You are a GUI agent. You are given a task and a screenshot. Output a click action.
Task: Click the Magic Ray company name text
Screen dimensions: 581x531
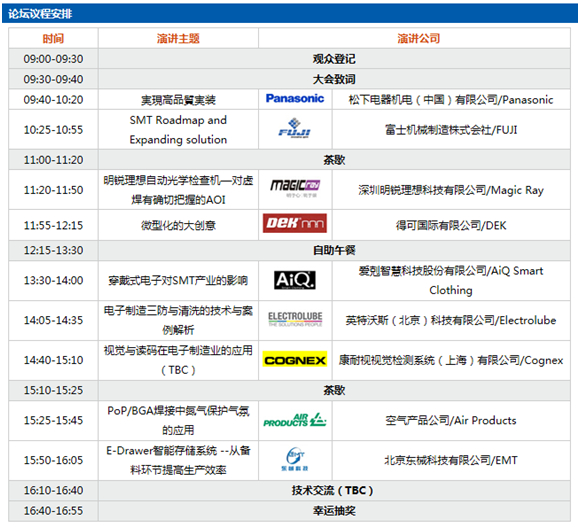[451, 190]
